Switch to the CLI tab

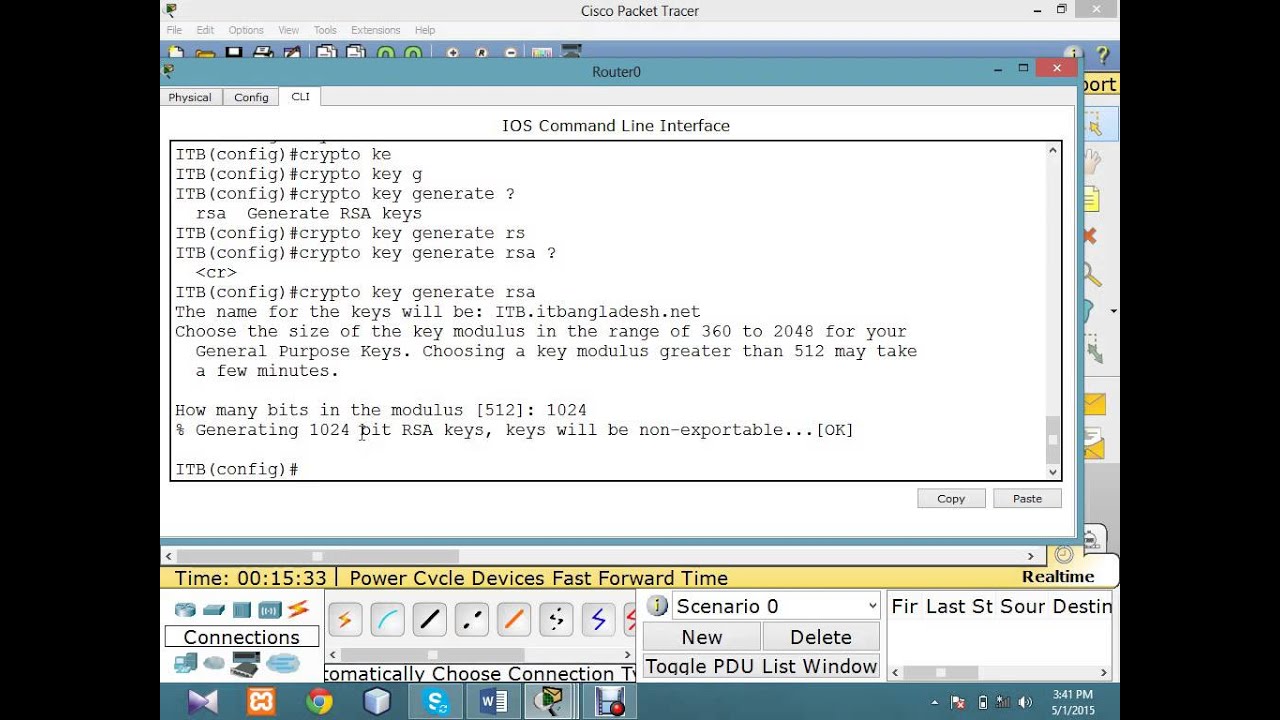coord(300,96)
